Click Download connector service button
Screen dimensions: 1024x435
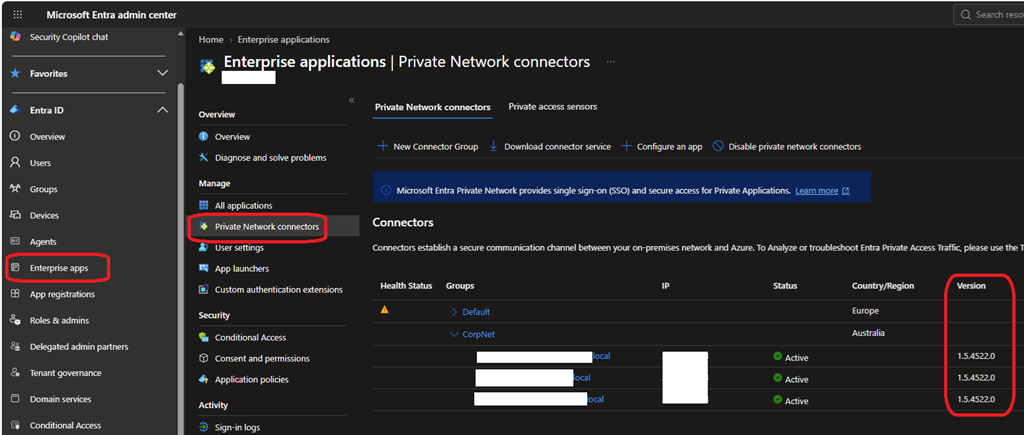pos(550,146)
